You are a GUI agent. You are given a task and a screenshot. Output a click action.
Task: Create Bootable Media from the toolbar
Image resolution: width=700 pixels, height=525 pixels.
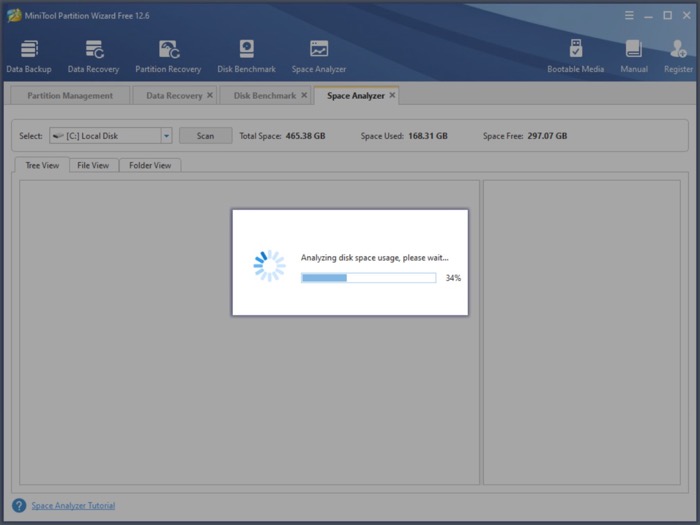click(575, 56)
